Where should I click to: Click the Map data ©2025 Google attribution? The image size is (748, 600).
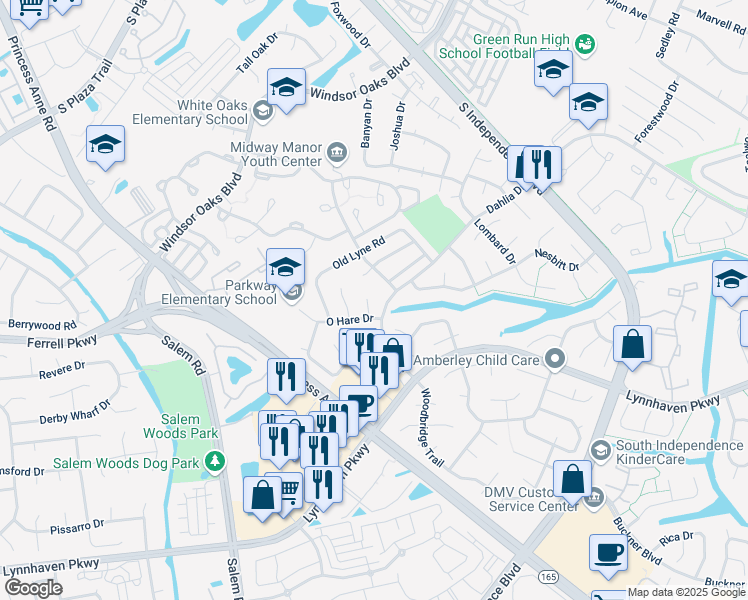click(x=686, y=593)
